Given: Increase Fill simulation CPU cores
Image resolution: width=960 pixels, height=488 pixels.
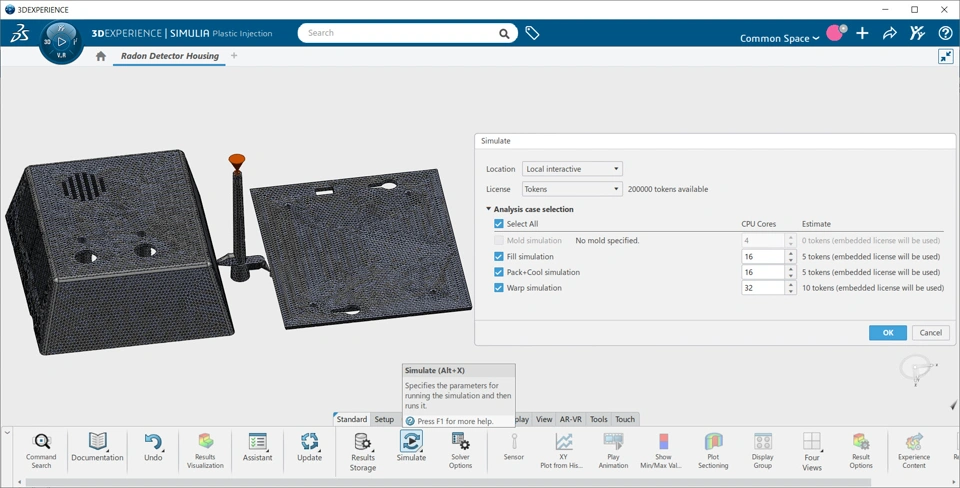Looking at the screenshot, I should coord(790,253).
